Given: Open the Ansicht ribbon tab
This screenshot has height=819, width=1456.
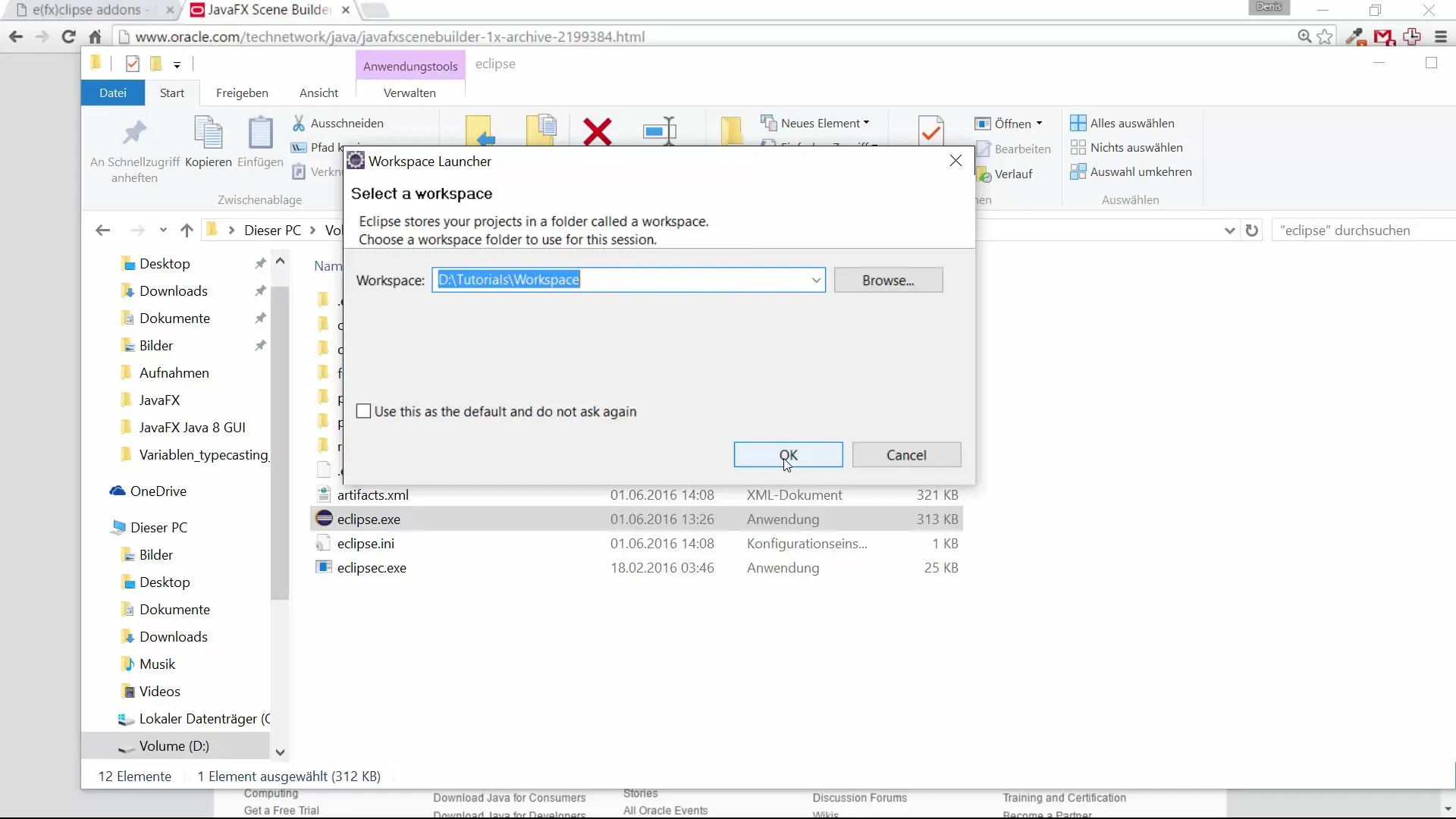Looking at the screenshot, I should [318, 93].
